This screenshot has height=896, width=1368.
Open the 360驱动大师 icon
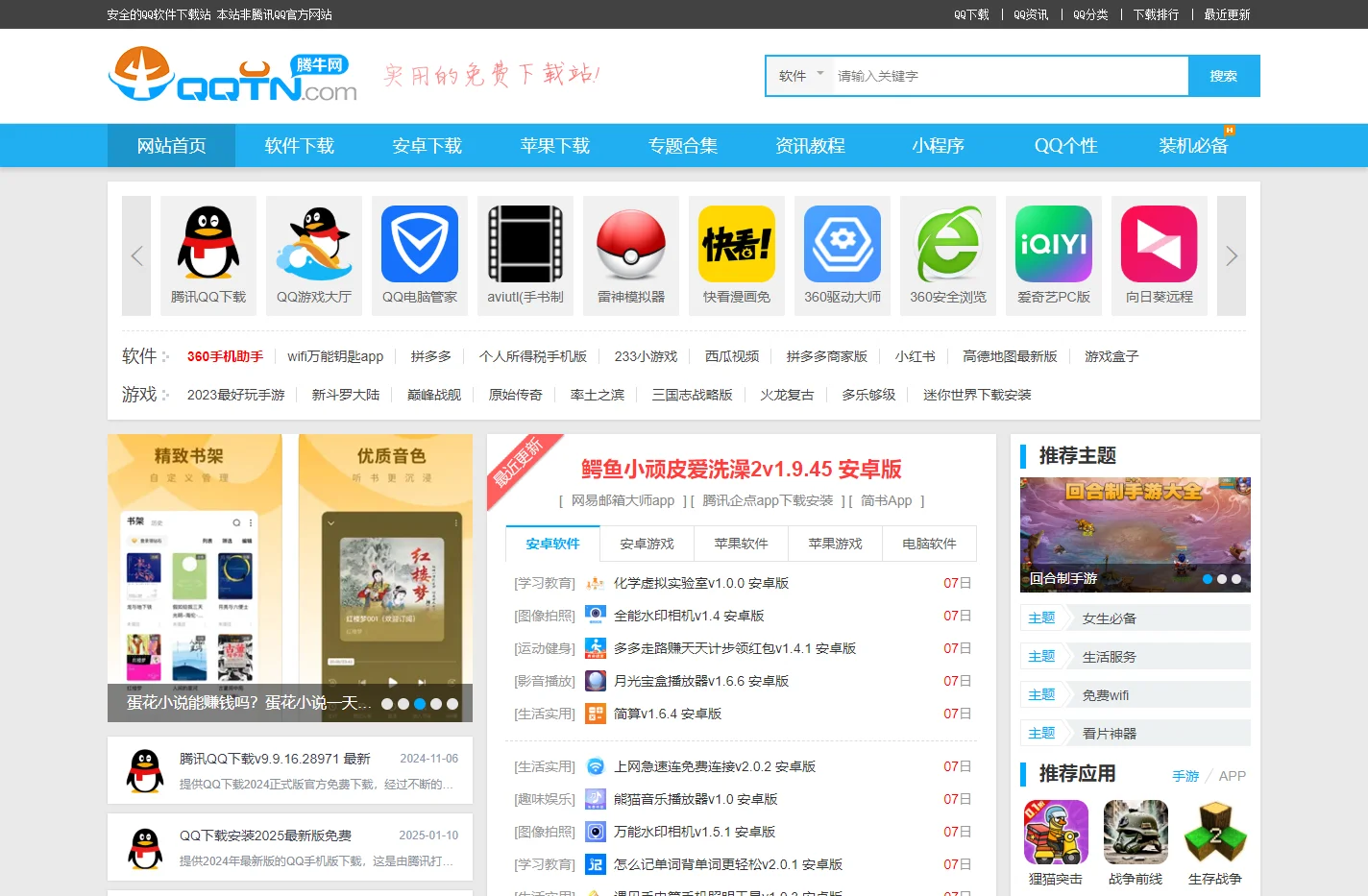click(x=843, y=244)
